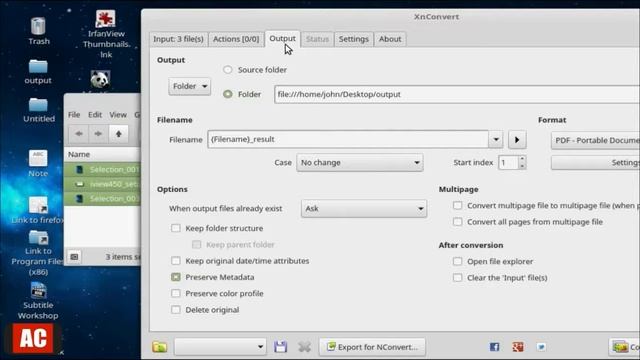Open Edit menu in file manager

point(95,115)
